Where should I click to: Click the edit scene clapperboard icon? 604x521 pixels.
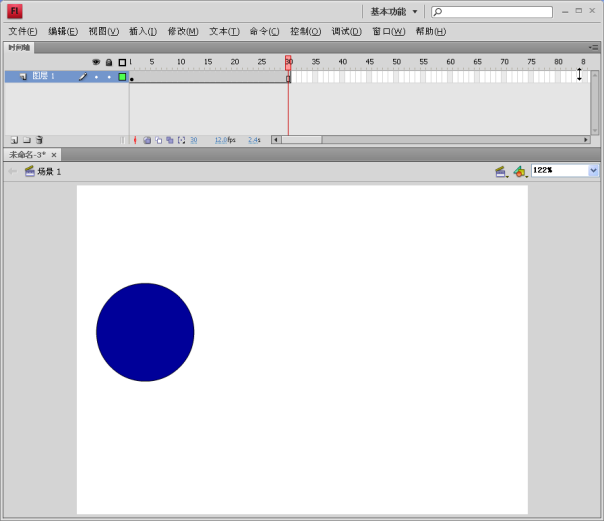500,171
